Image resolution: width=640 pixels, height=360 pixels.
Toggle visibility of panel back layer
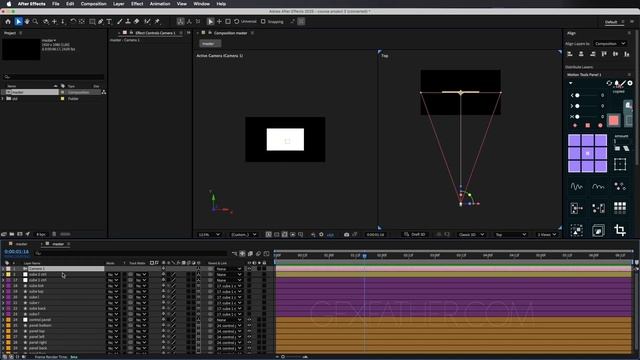tap(249, 348)
